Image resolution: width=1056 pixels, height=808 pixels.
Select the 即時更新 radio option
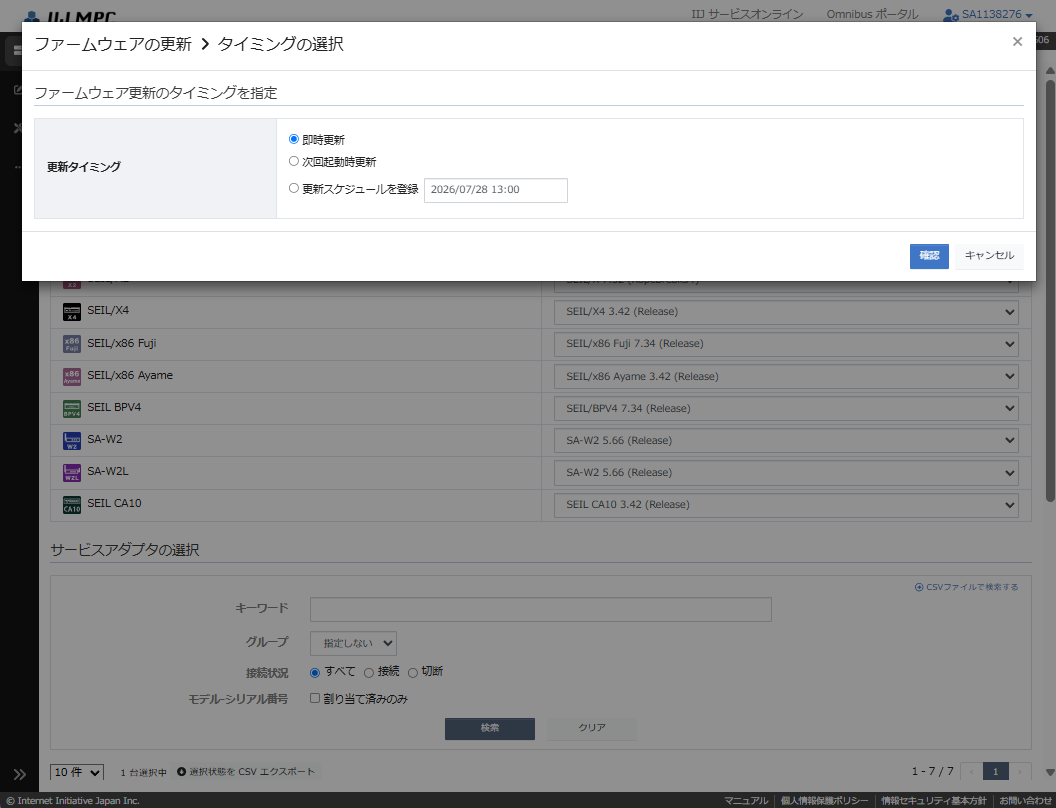tap(294, 139)
